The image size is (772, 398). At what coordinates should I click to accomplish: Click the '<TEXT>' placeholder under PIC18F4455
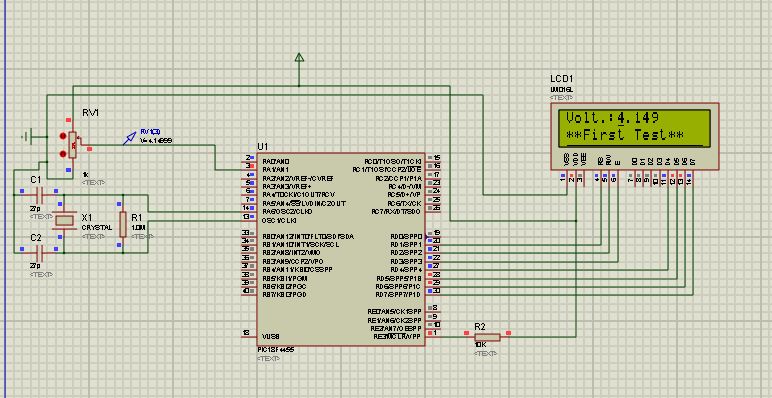268,359
